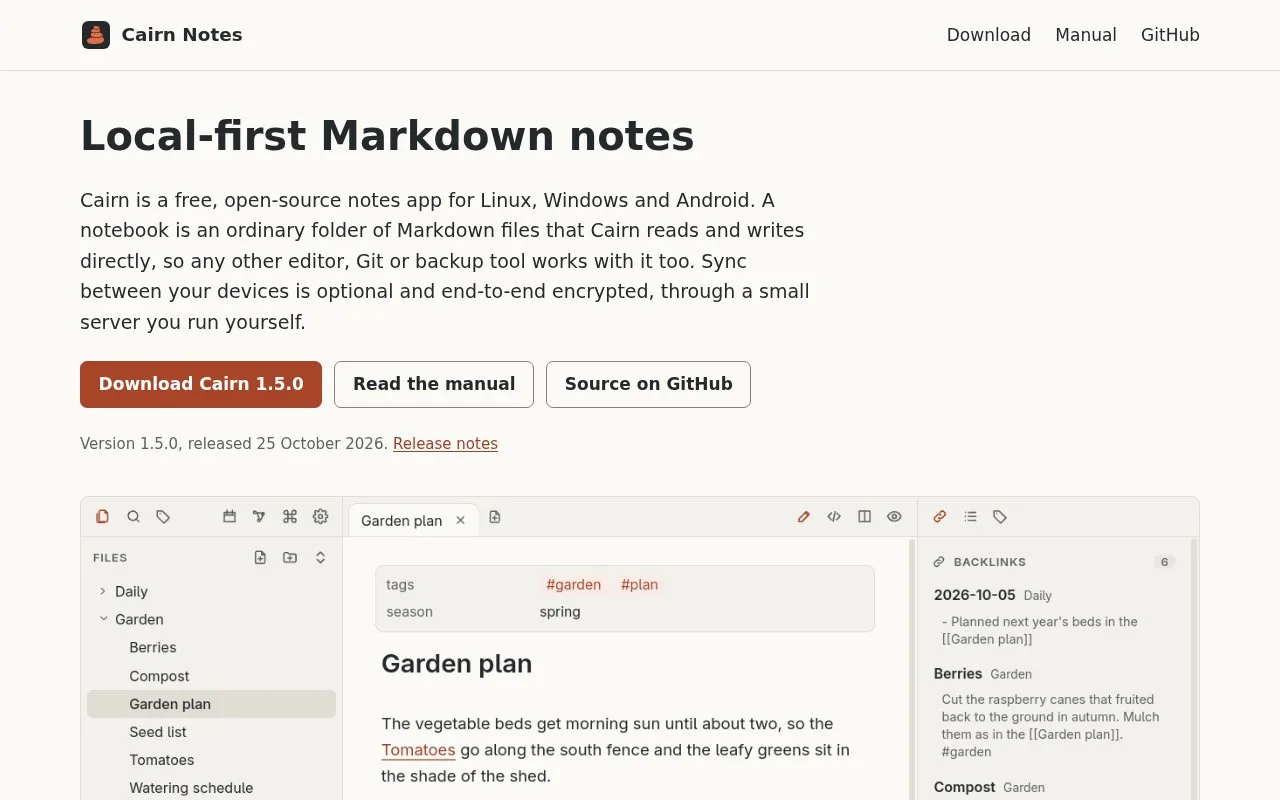This screenshot has width=1280, height=800.
Task: Open Manual in the top navigation
Action: click(x=1086, y=35)
